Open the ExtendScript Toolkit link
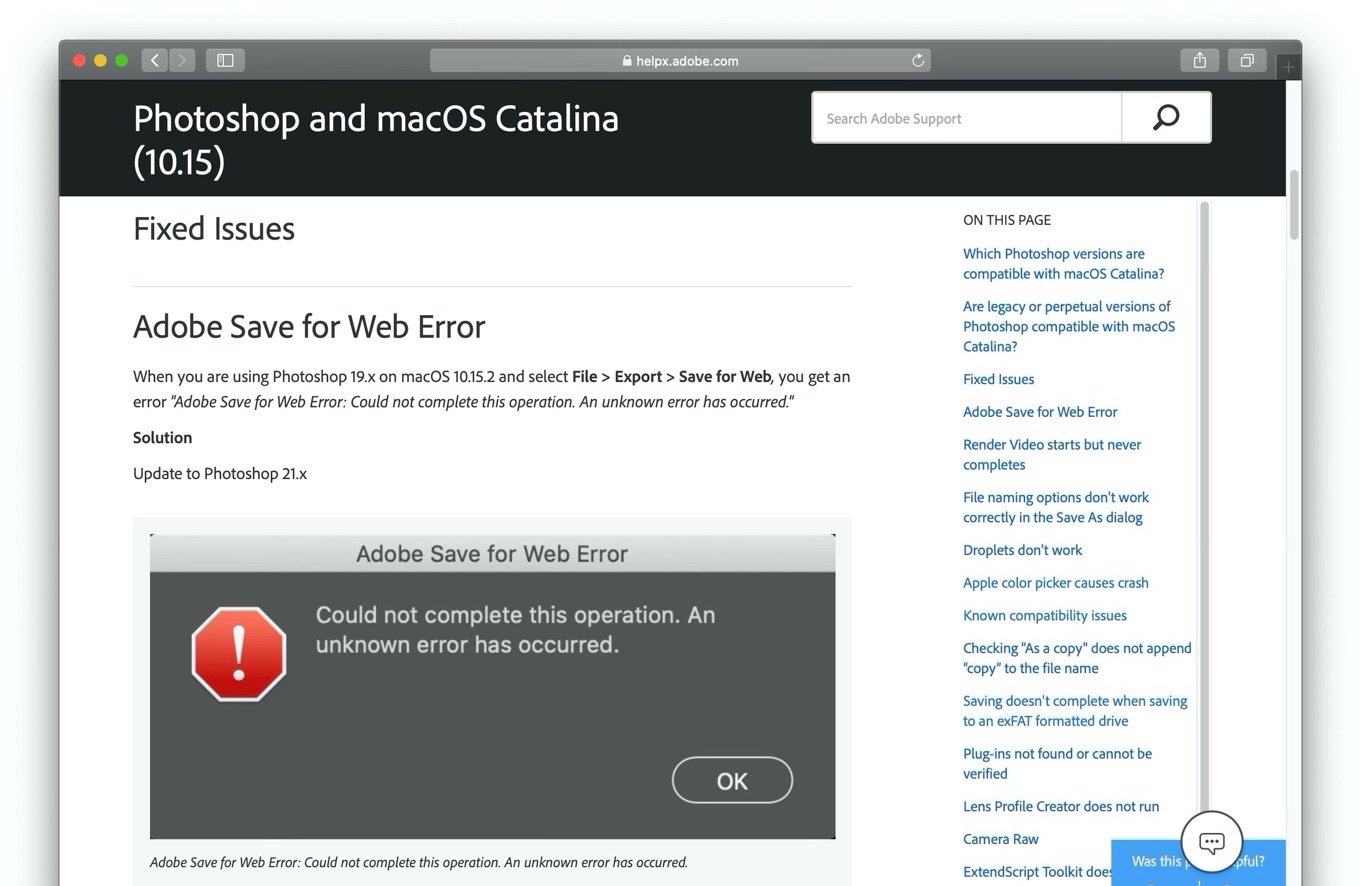Screen dimensions: 1360x886 pyautogui.click(x=1037, y=872)
